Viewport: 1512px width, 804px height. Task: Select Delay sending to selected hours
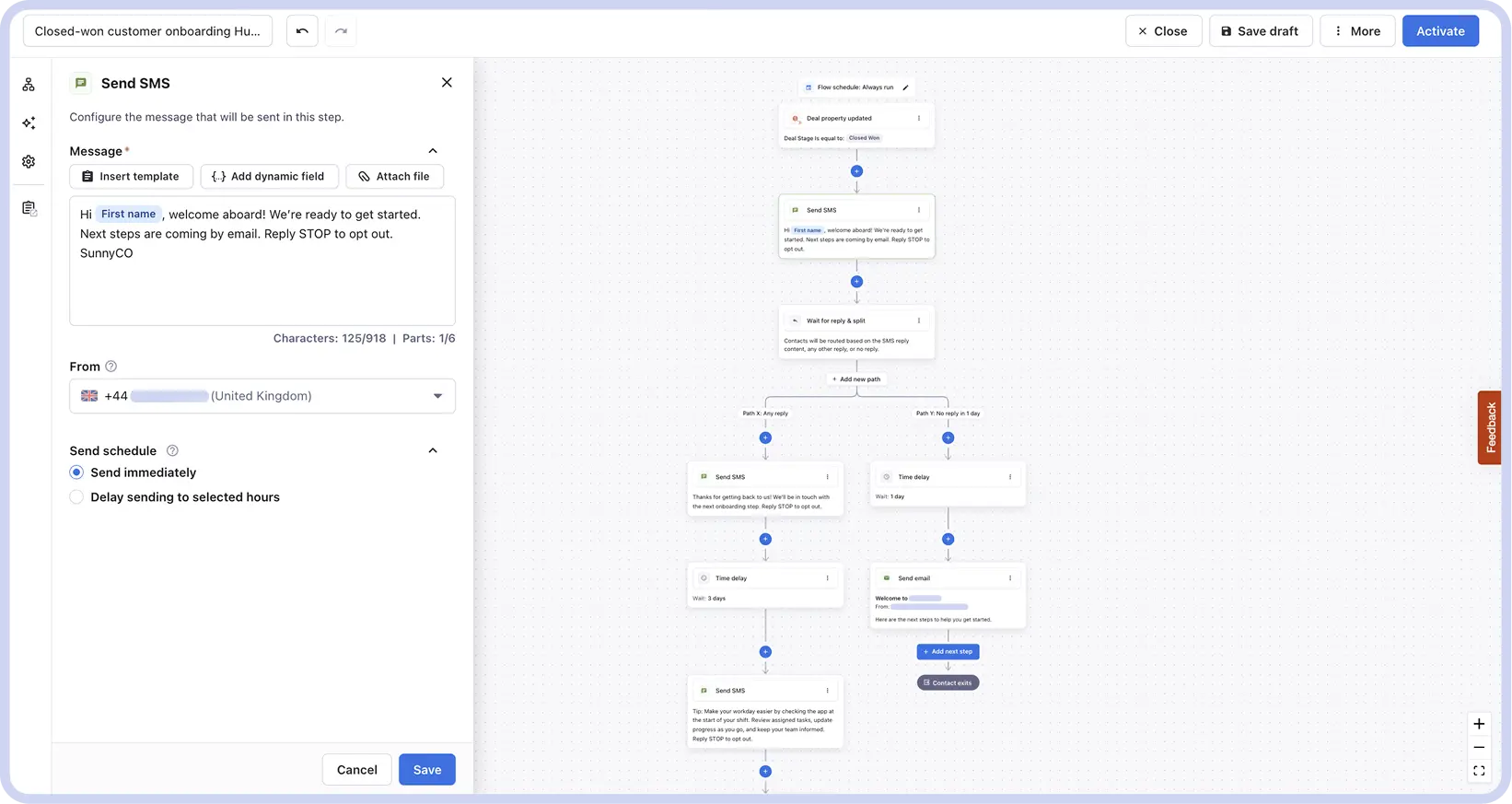click(x=76, y=497)
